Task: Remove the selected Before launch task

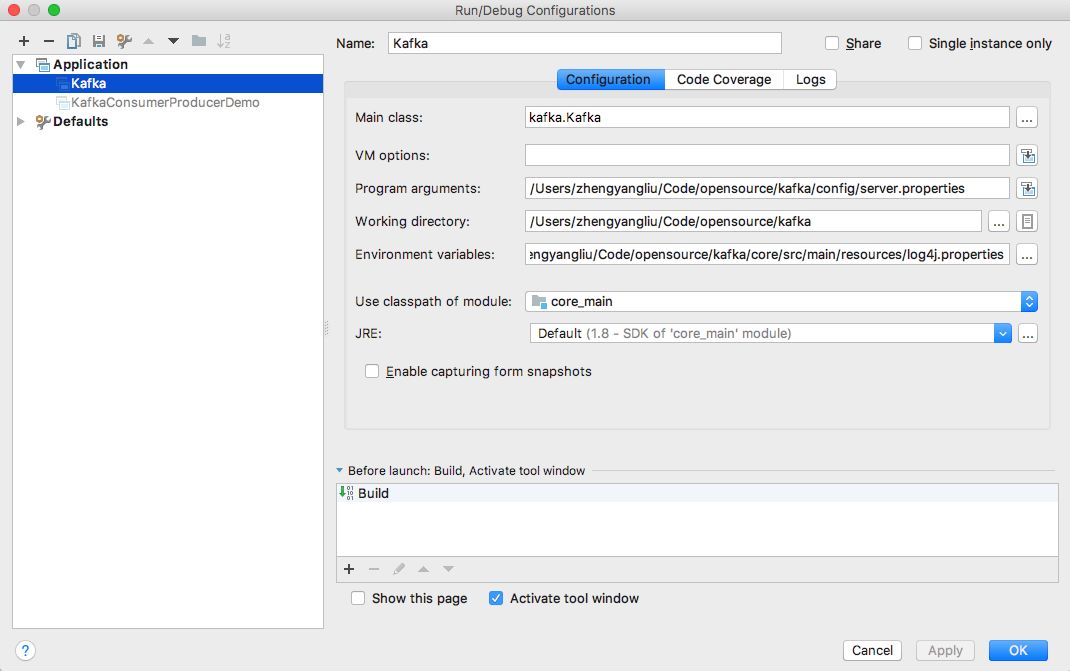Action: click(x=374, y=569)
